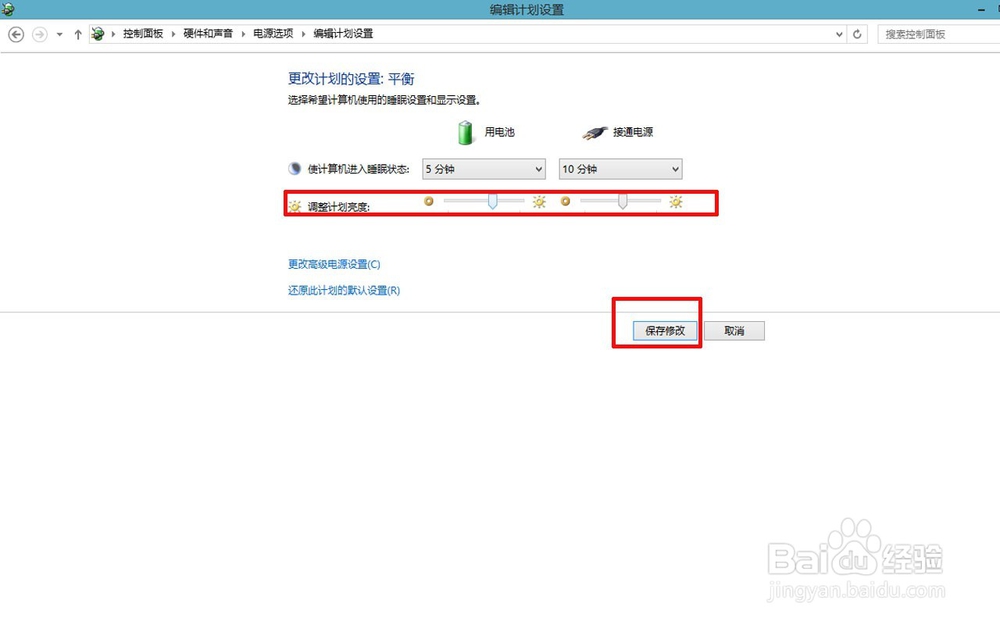This screenshot has width=1000, height=625.
Task: Click the refresh icon beside address bar
Action: (x=857, y=33)
